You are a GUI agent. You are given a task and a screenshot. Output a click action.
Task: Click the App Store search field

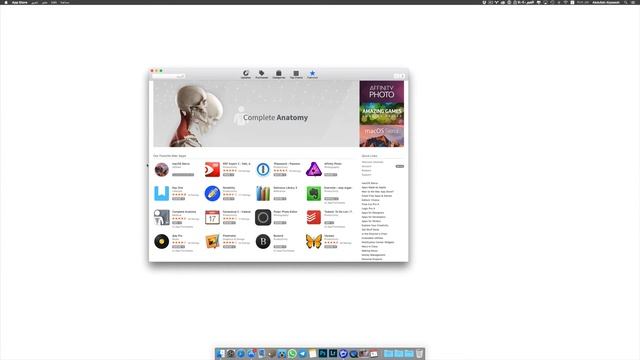click(x=169, y=76)
